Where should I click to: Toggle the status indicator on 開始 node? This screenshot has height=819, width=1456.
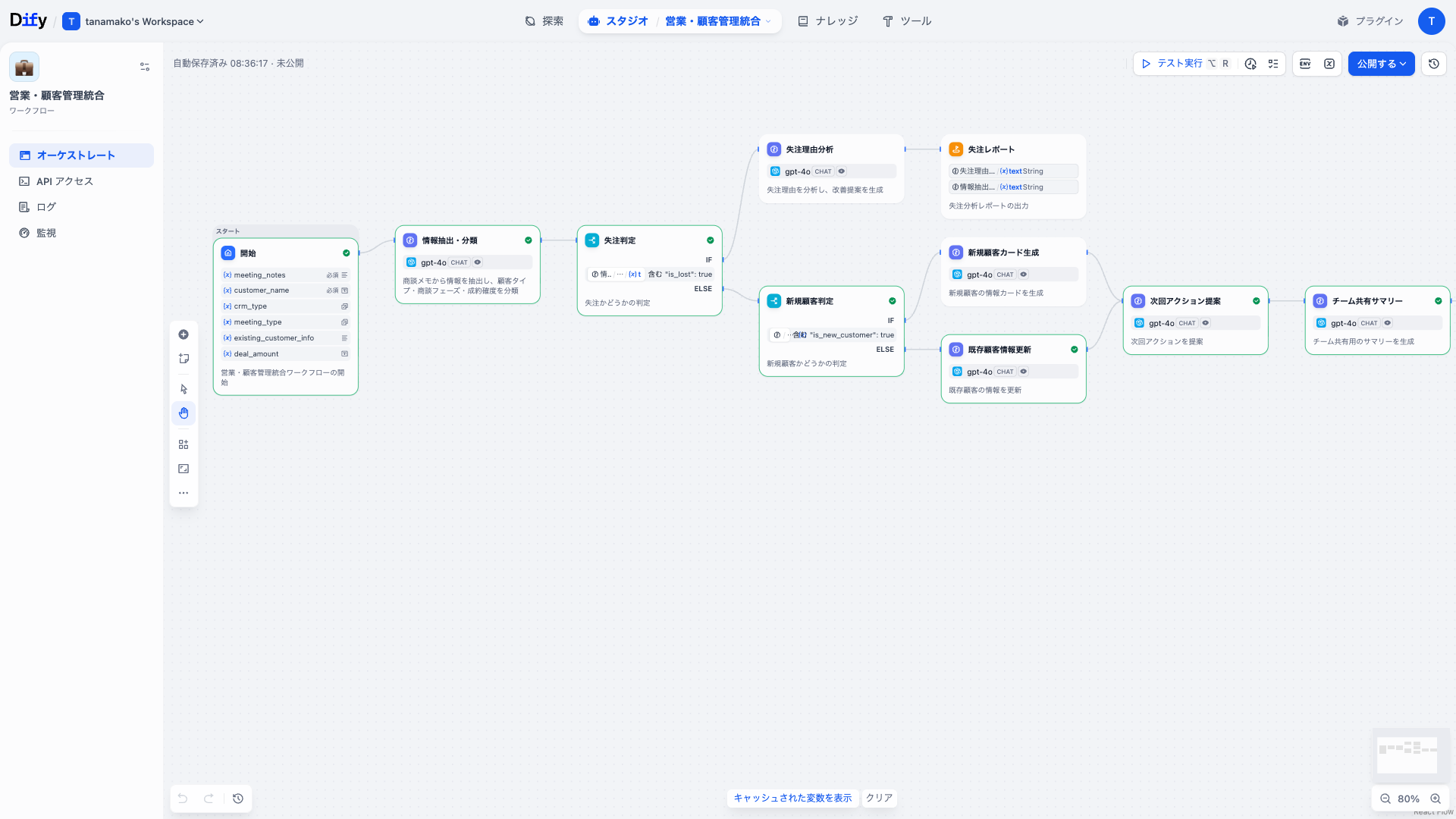347,253
